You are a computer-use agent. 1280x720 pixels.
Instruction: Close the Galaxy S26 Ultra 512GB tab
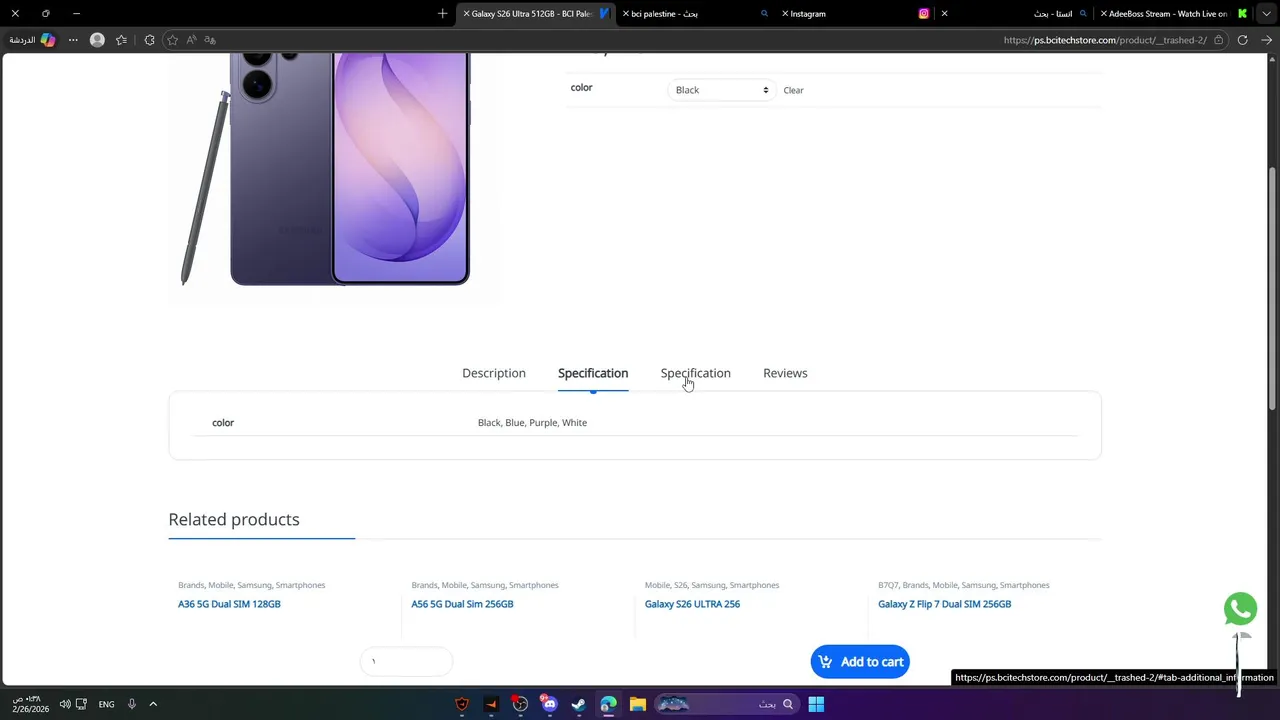(x=466, y=14)
